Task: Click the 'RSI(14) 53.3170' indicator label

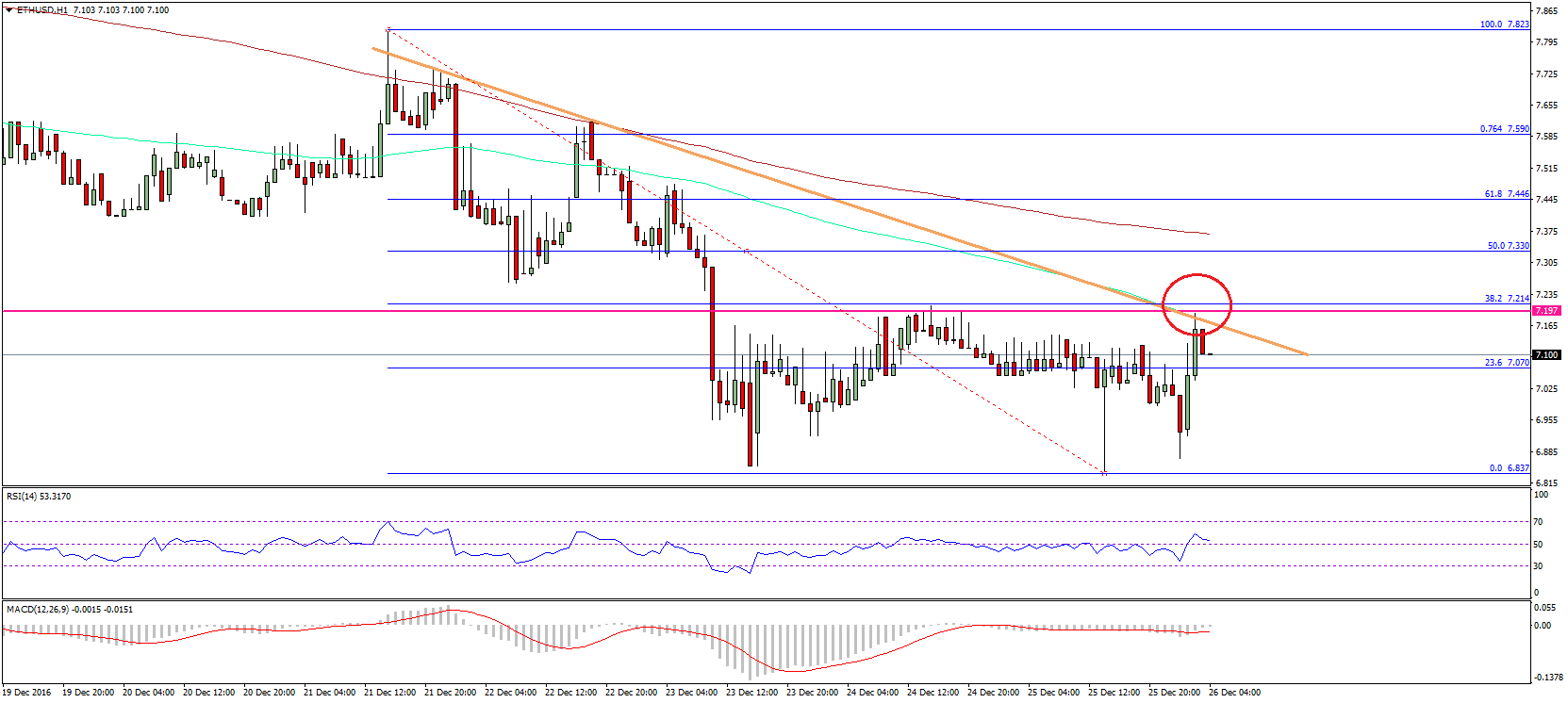Action: click(39, 496)
